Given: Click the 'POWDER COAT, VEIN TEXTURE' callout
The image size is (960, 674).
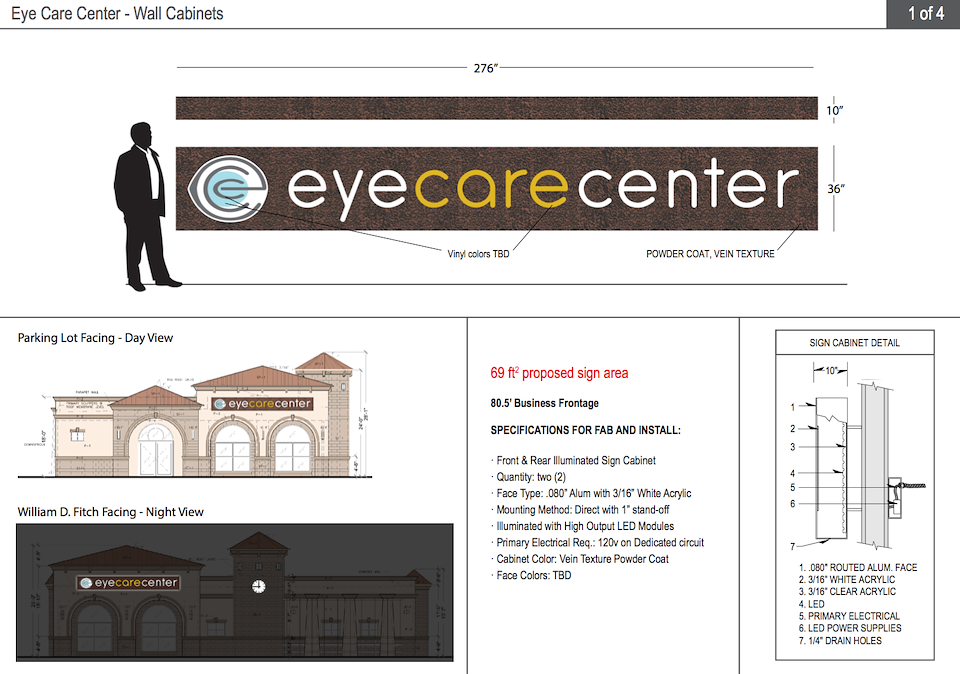Looking at the screenshot, I should (710, 253).
